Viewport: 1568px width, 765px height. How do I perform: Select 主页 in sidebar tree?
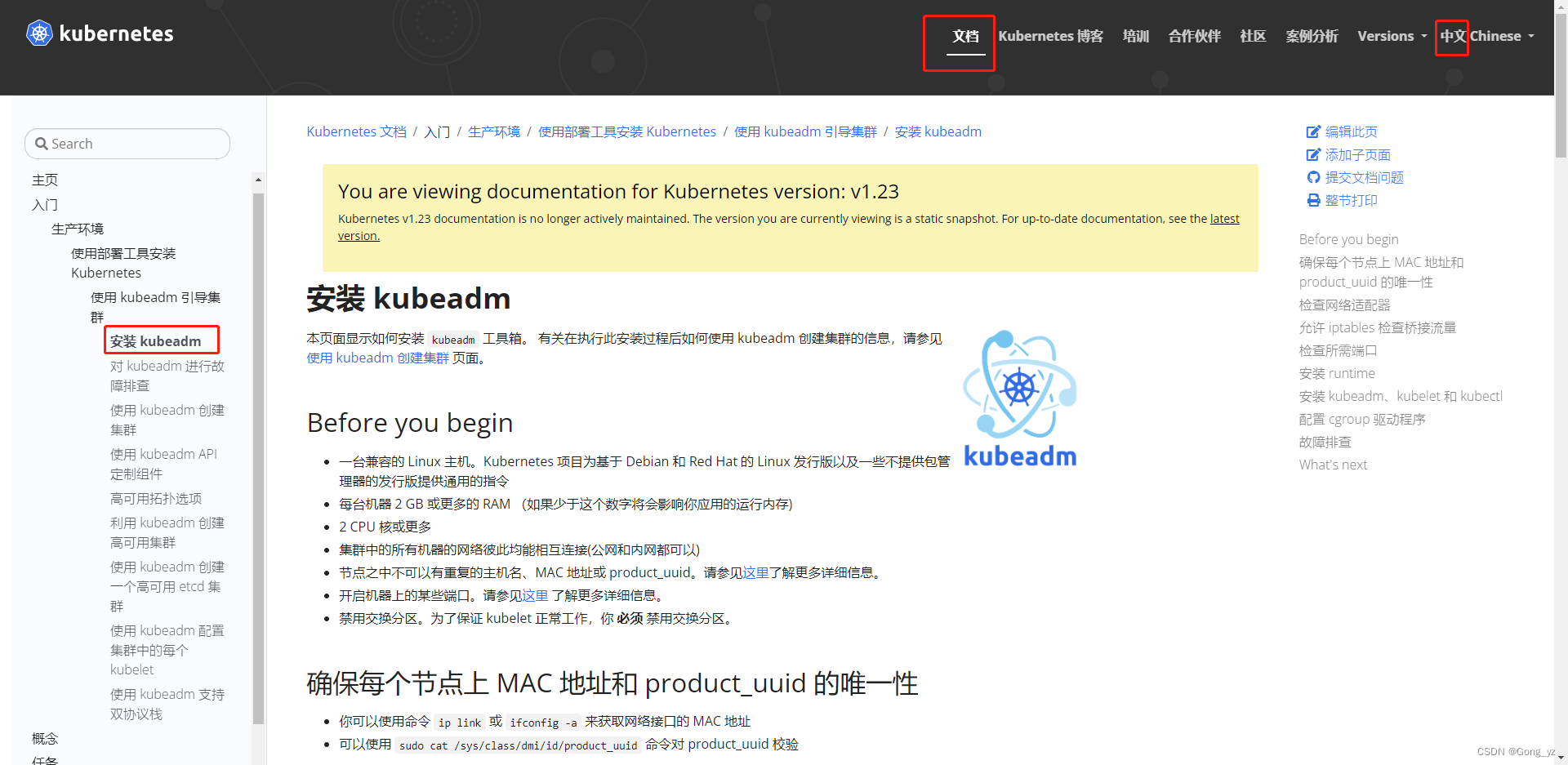pyautogui.click(x=45, y=180)
